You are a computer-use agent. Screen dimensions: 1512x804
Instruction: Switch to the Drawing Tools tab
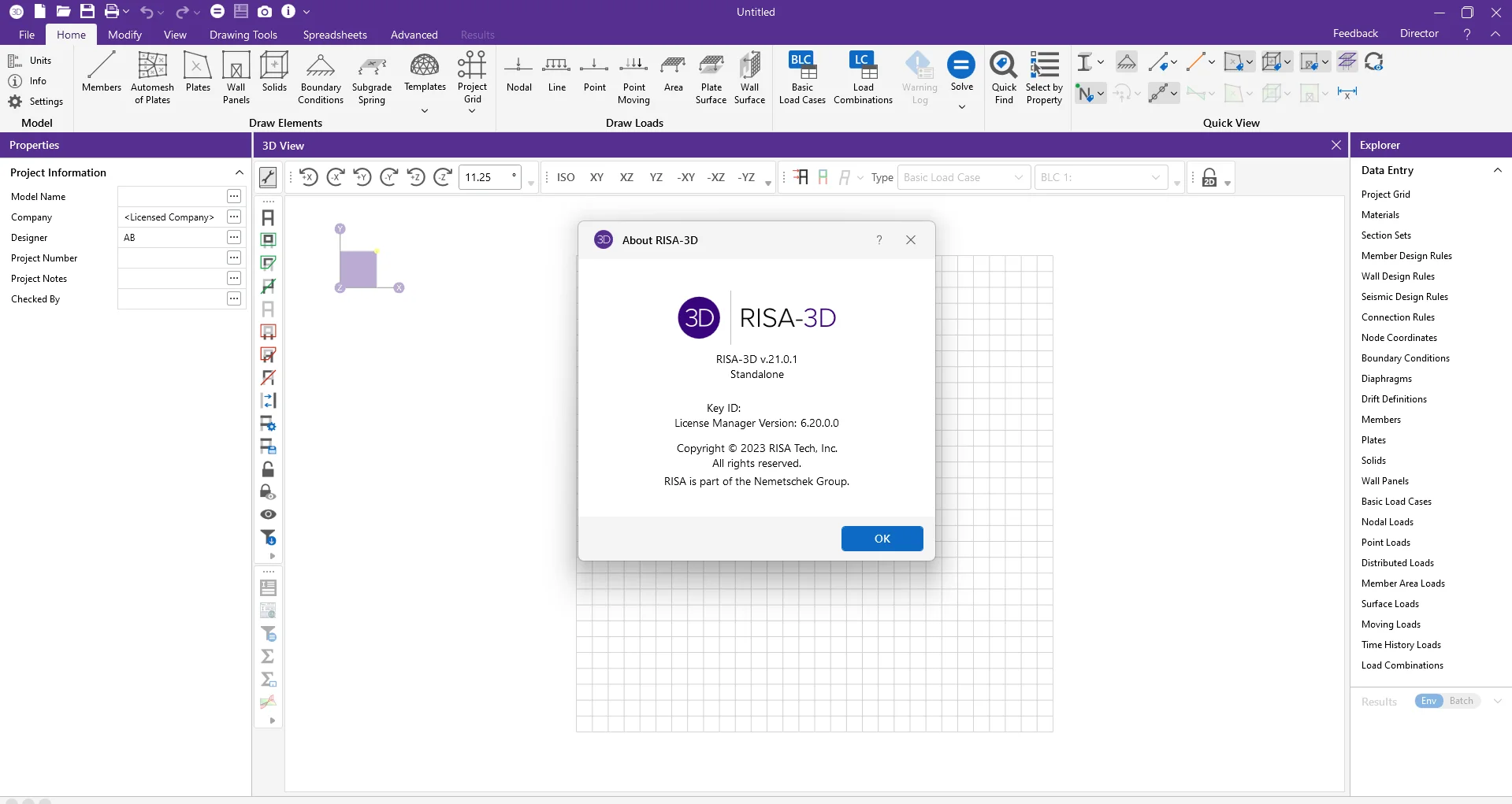click(x=243, y=35)
